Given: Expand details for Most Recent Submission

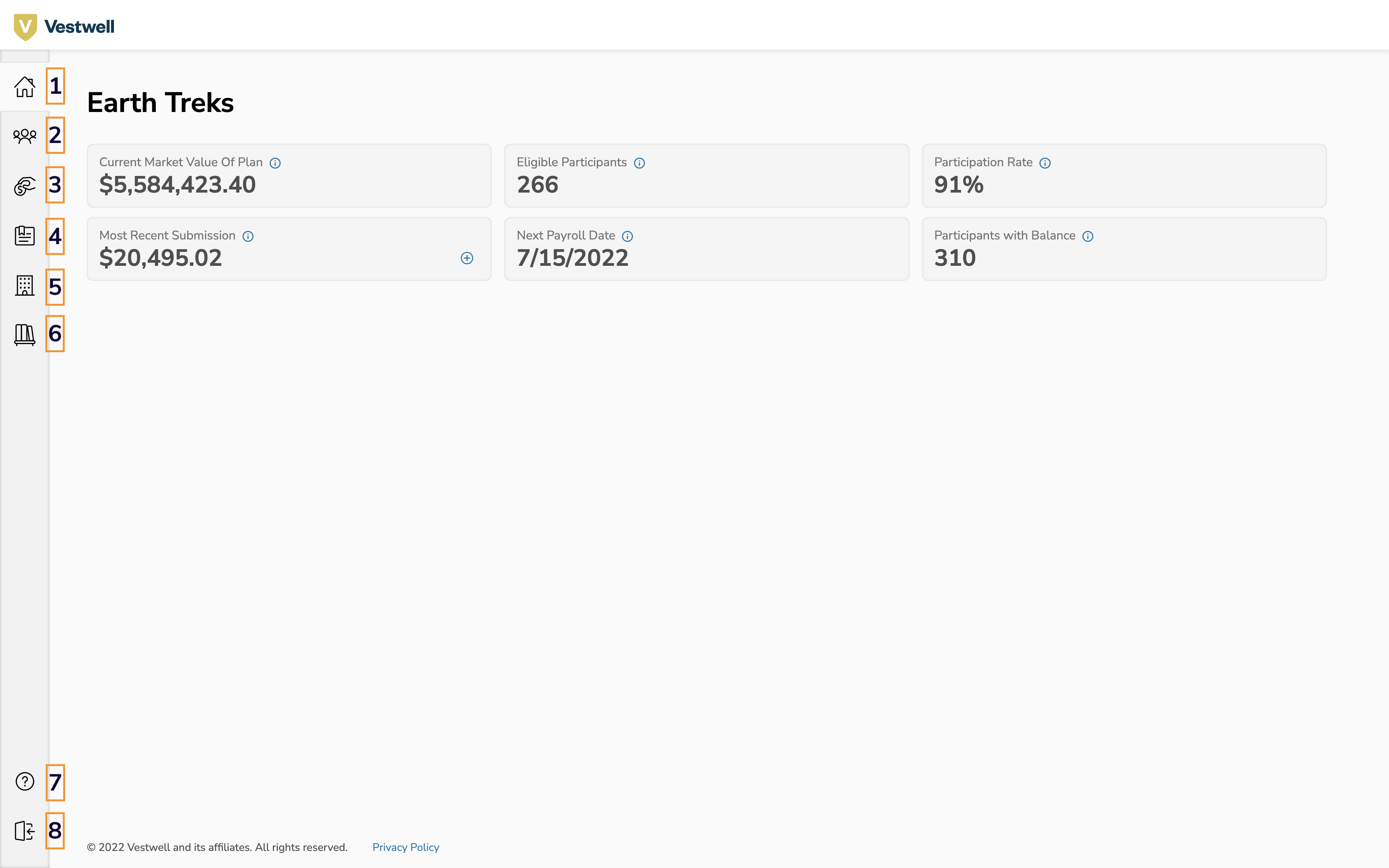Looking at the screenshot, I should [x=467, y=258].
